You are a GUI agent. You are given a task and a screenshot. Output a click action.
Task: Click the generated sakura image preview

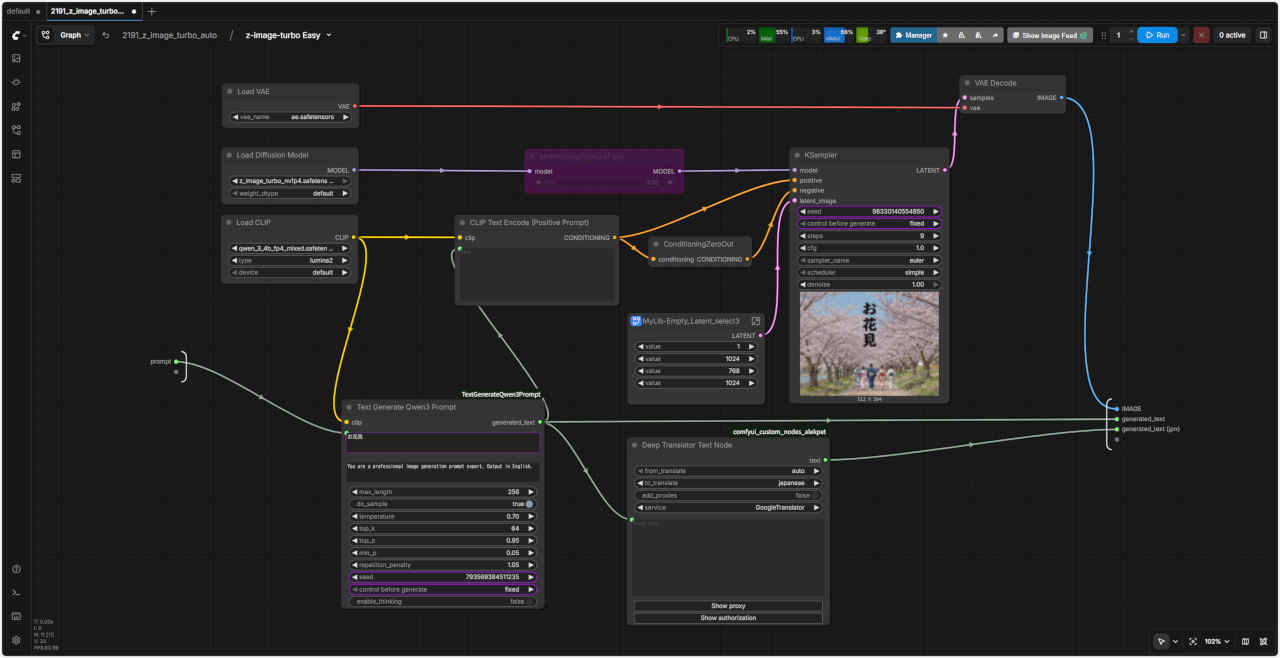tap(869, 343)
